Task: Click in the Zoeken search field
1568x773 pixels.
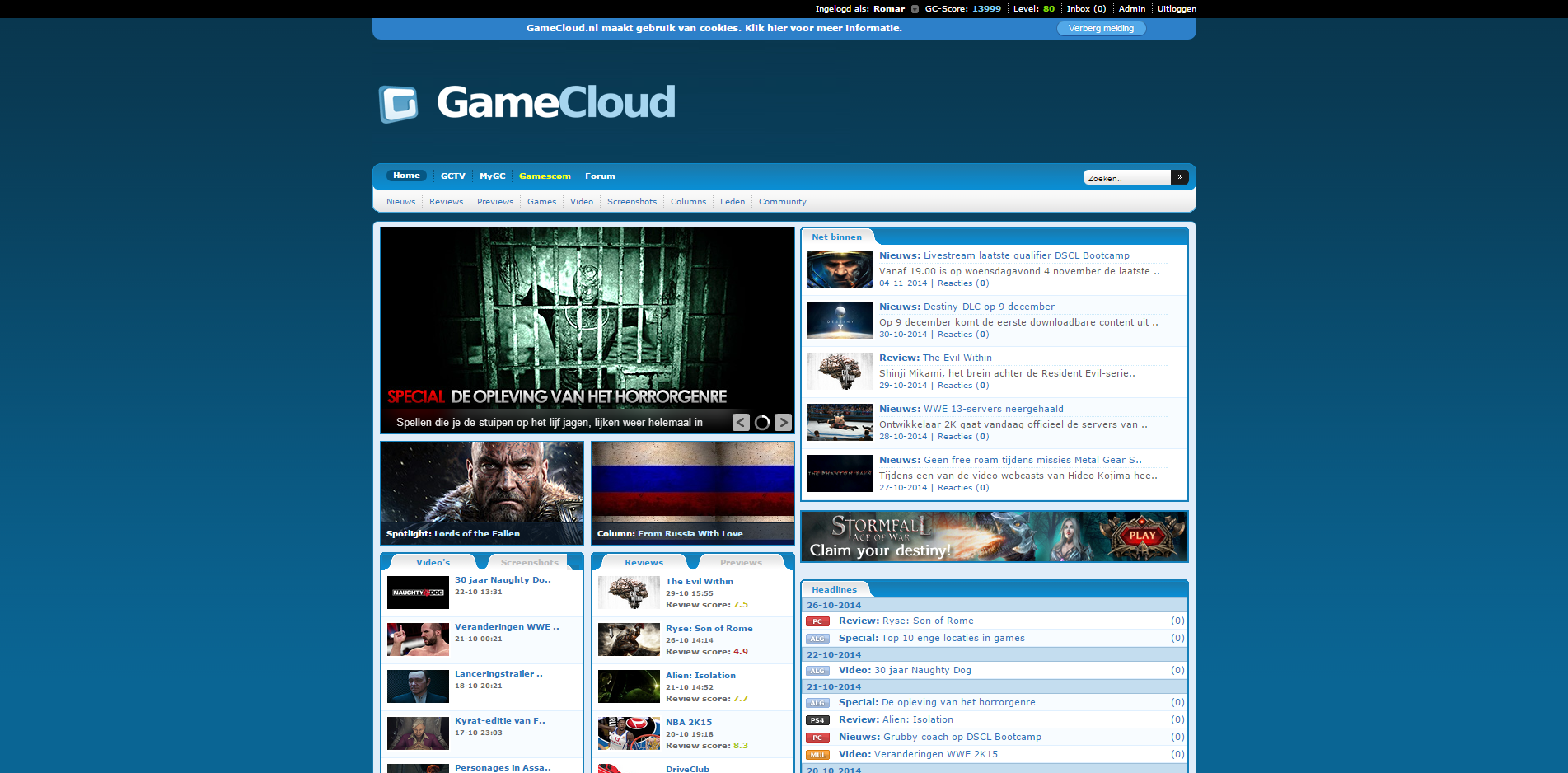Action: click(1127, 177)
